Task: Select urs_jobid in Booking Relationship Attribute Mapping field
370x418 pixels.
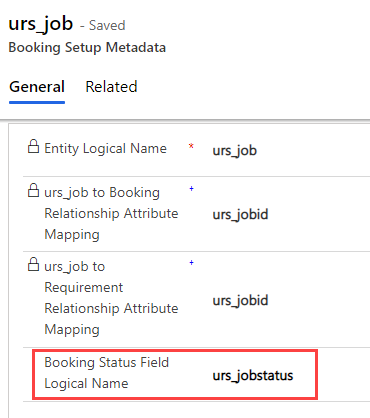Action: coord(240,214)
